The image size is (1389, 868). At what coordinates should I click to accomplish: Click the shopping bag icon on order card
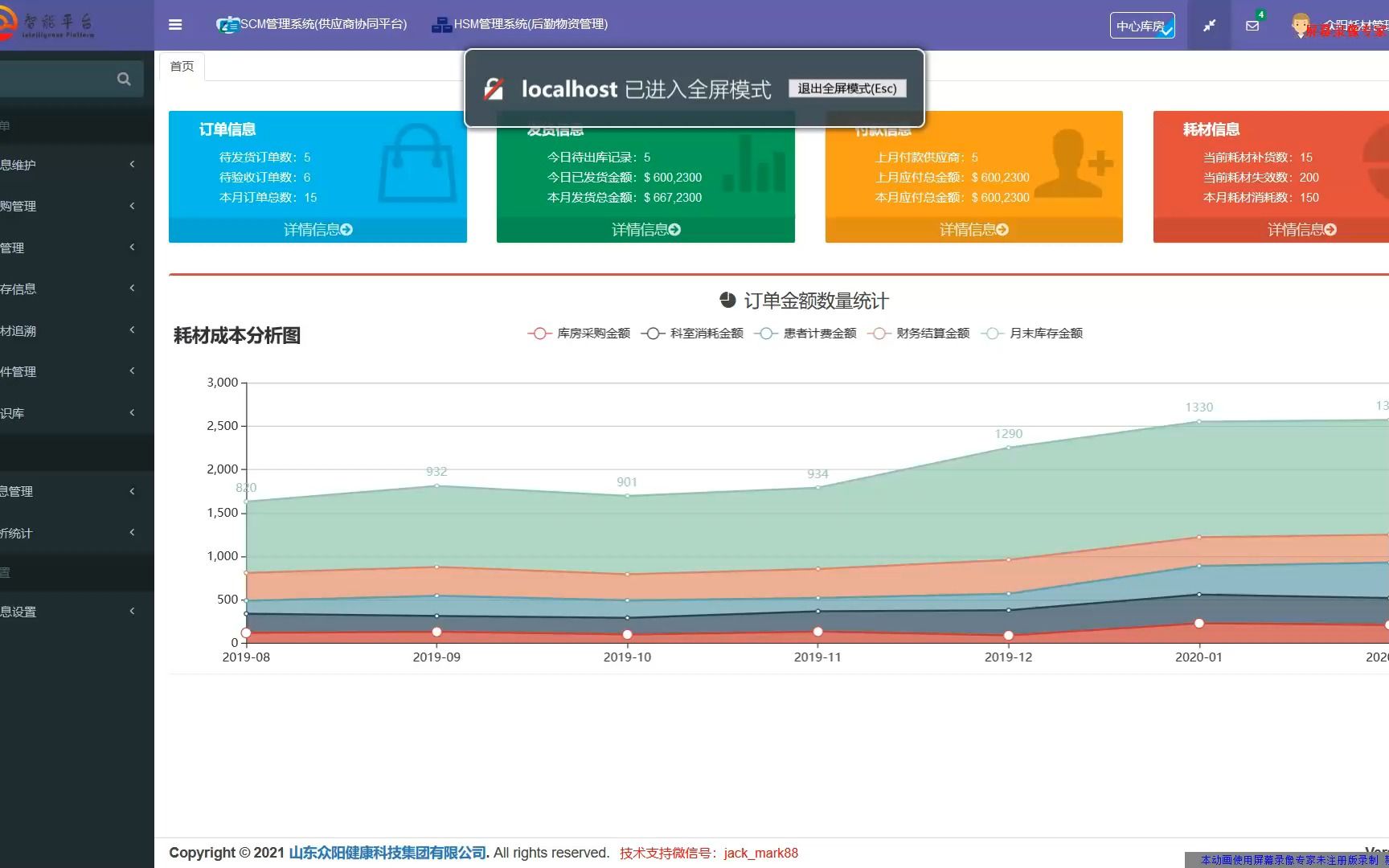coord(417,162)
